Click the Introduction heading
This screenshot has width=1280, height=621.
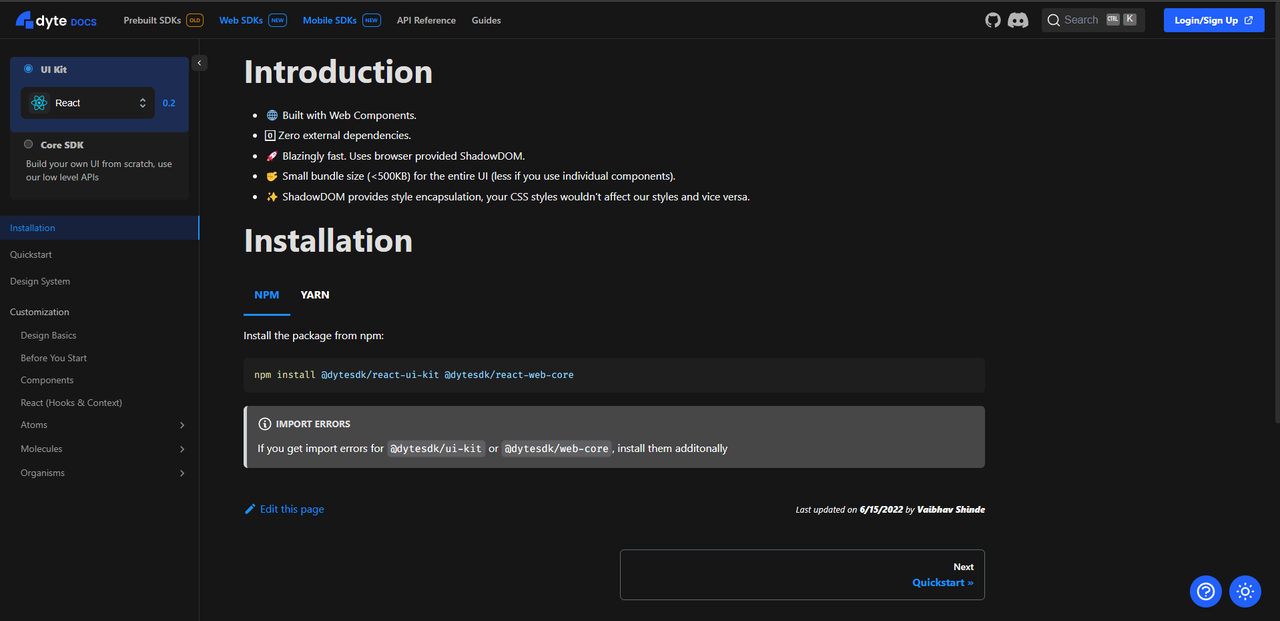338,72
